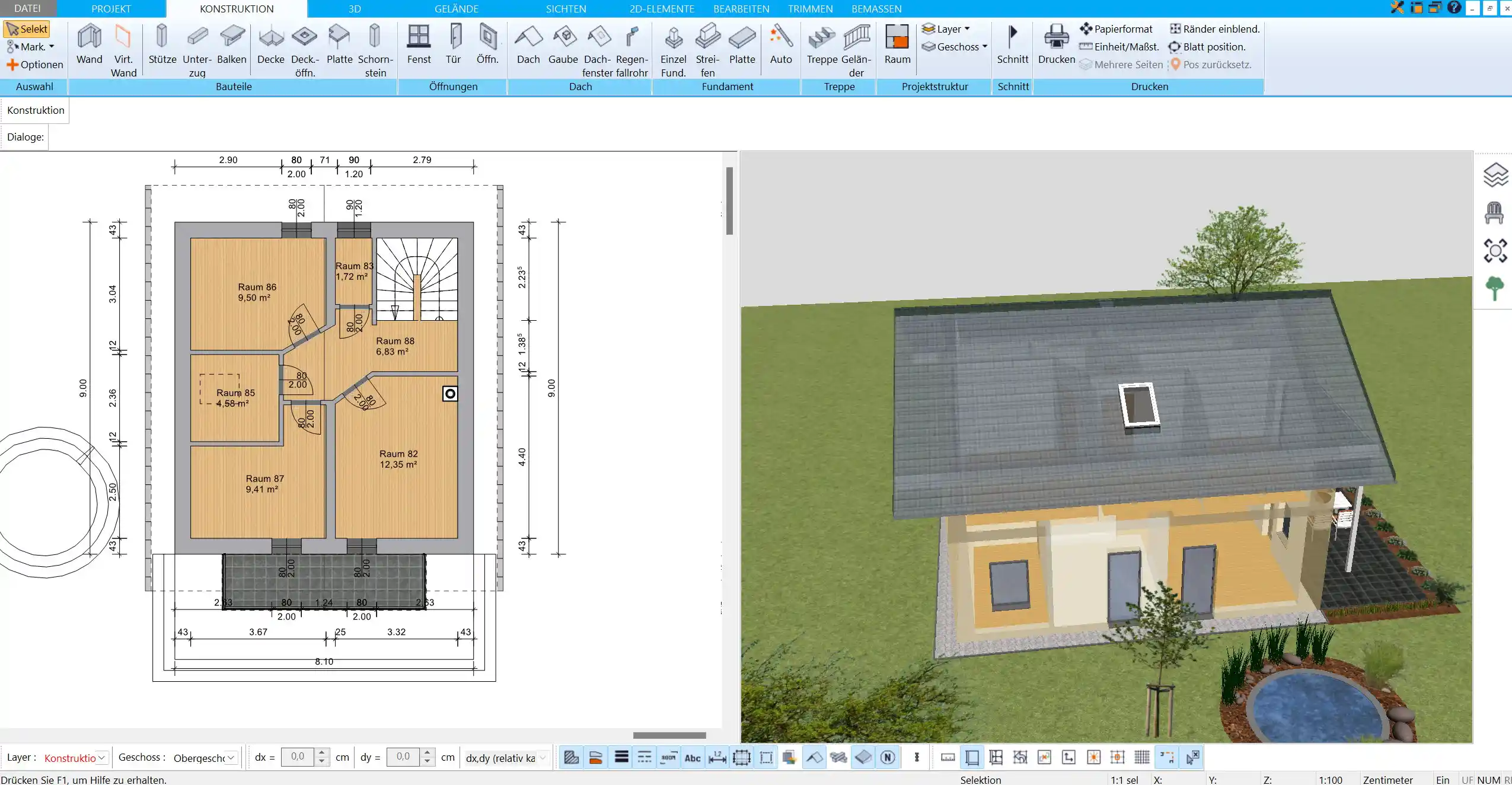Viewport: 1512px width, 785px height.
Task: Increase the dx stepper value
Action: (321, 753)
